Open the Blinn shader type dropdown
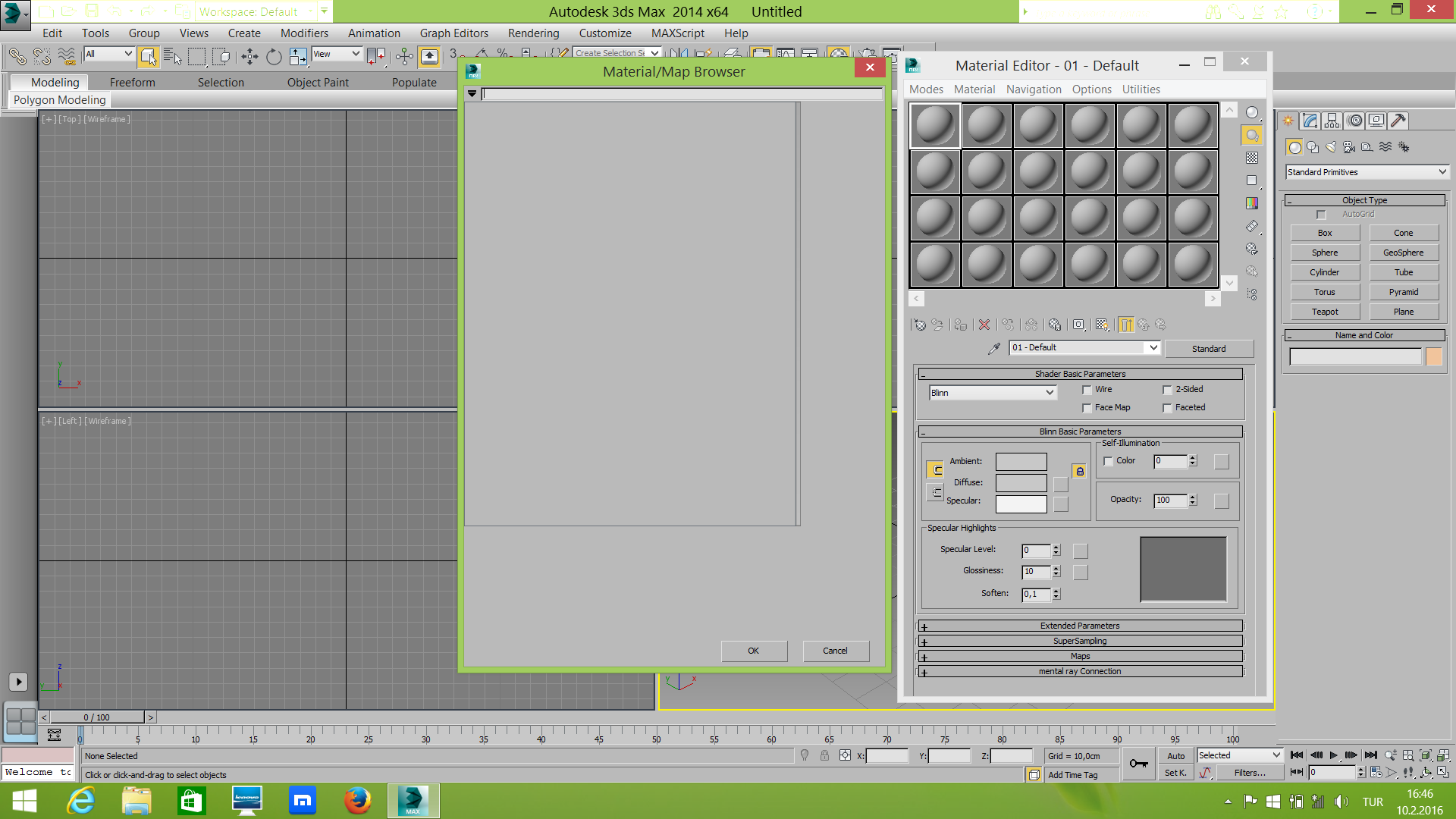The image size is (1456, 819). pos(993,393)
